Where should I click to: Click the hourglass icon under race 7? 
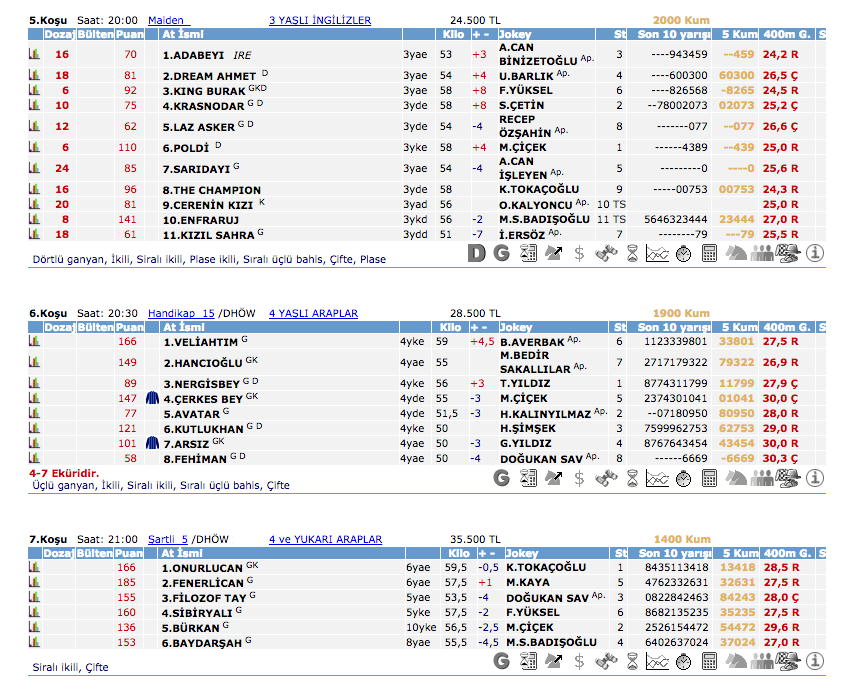click(x=632, y=661)
